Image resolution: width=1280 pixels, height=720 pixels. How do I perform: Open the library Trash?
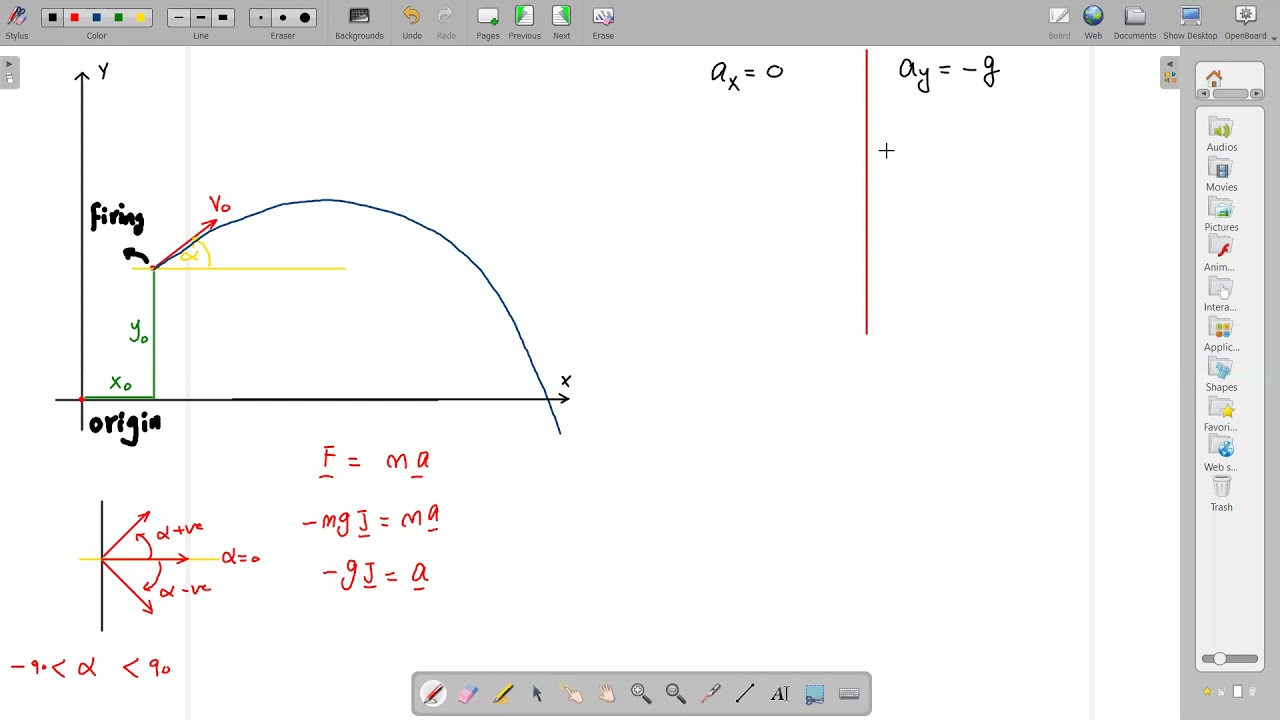click(1221, 495)
